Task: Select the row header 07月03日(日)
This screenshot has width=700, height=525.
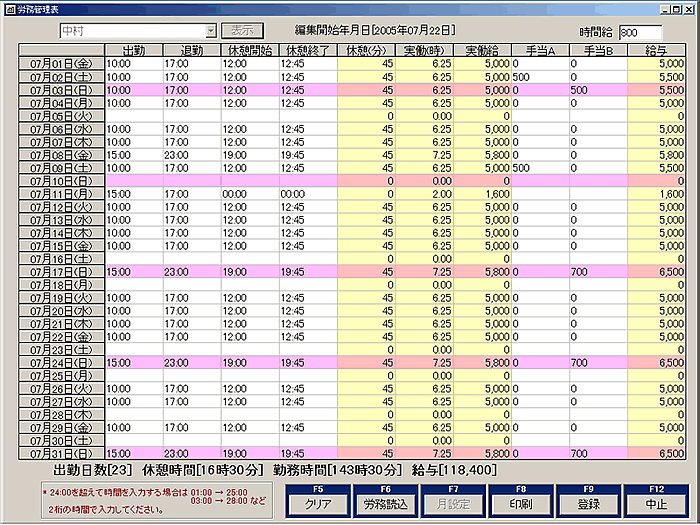Action: 62,89
